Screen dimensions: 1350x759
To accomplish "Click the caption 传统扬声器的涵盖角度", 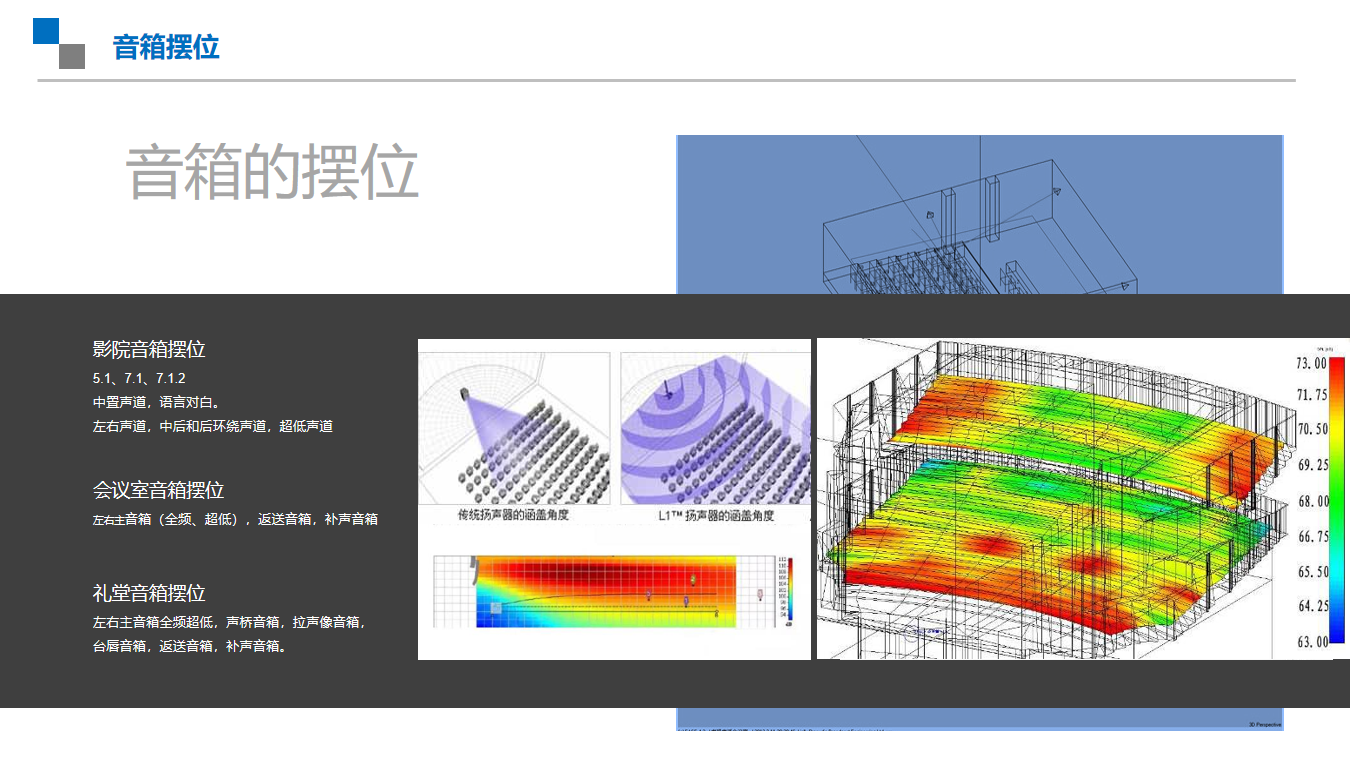I will tap(514, 515).
